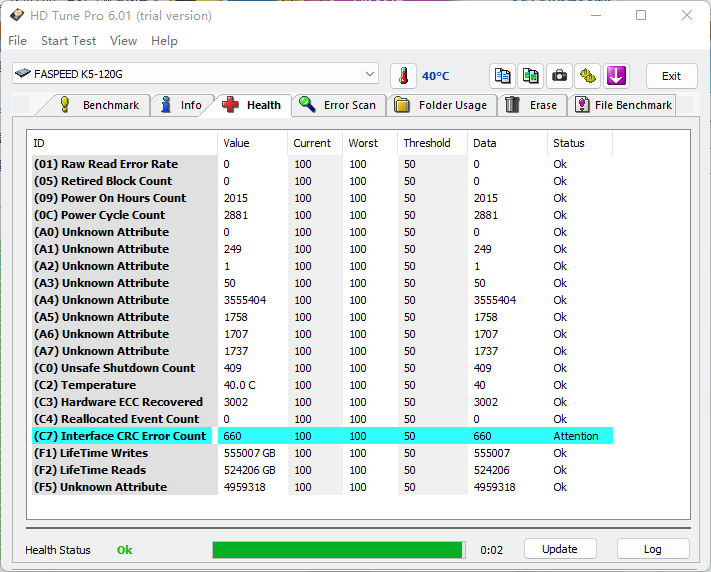Switch to the Info tab
Viewport: 711px width, 572px height.
[x=182, y=105]
